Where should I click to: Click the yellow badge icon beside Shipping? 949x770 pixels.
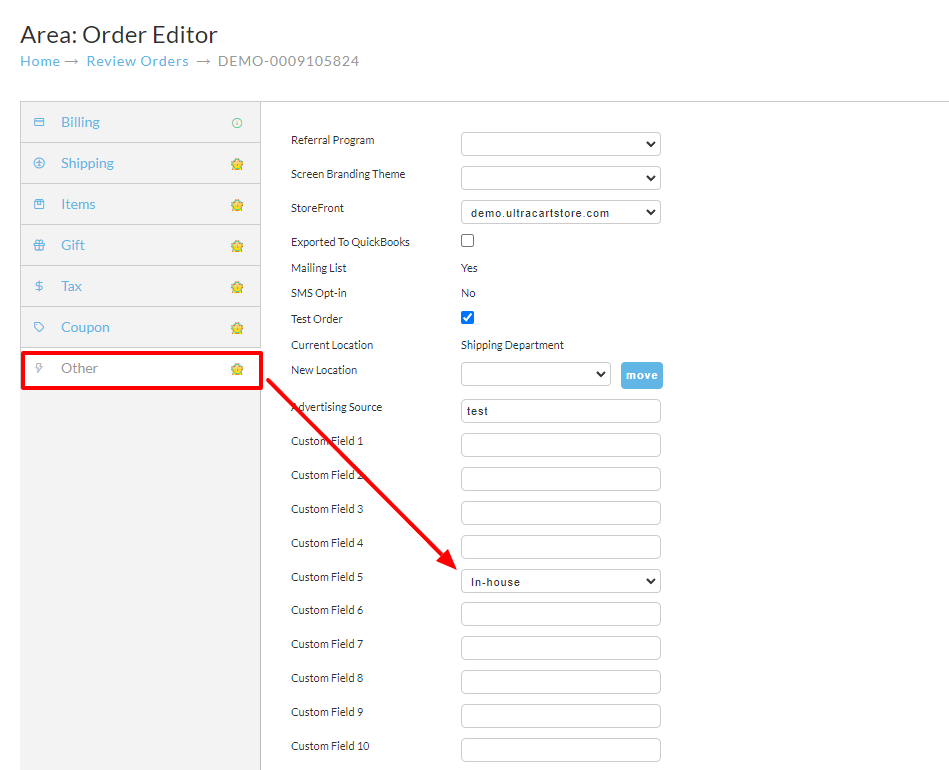coord(237,164)
